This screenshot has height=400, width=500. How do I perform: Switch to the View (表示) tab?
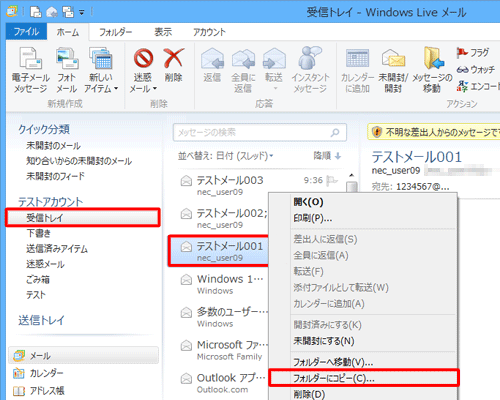163,32
